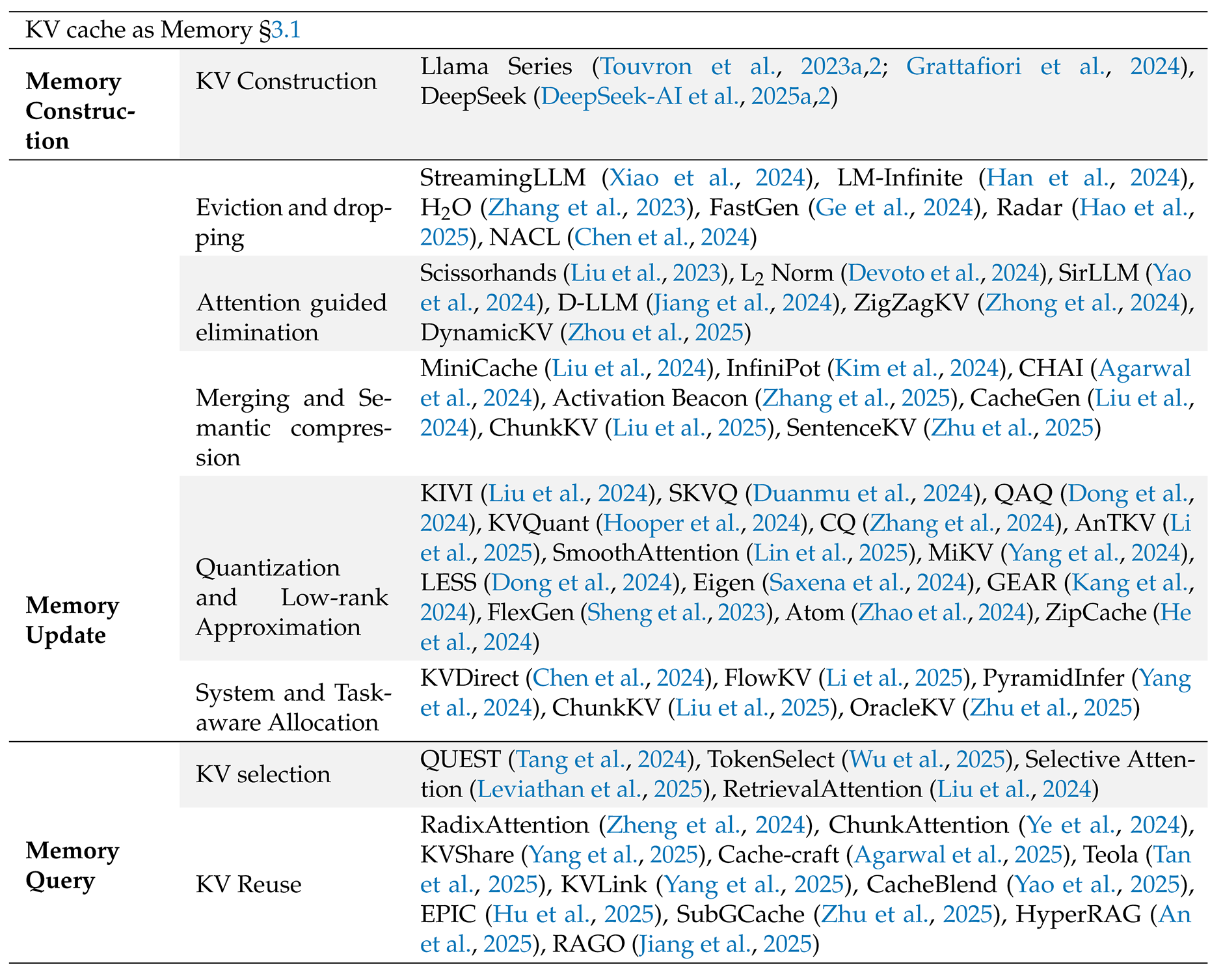The image size is (1223, 980).
Task: Open Dong et al. citation for QAQ
Action: click(x=1128, y=493)
